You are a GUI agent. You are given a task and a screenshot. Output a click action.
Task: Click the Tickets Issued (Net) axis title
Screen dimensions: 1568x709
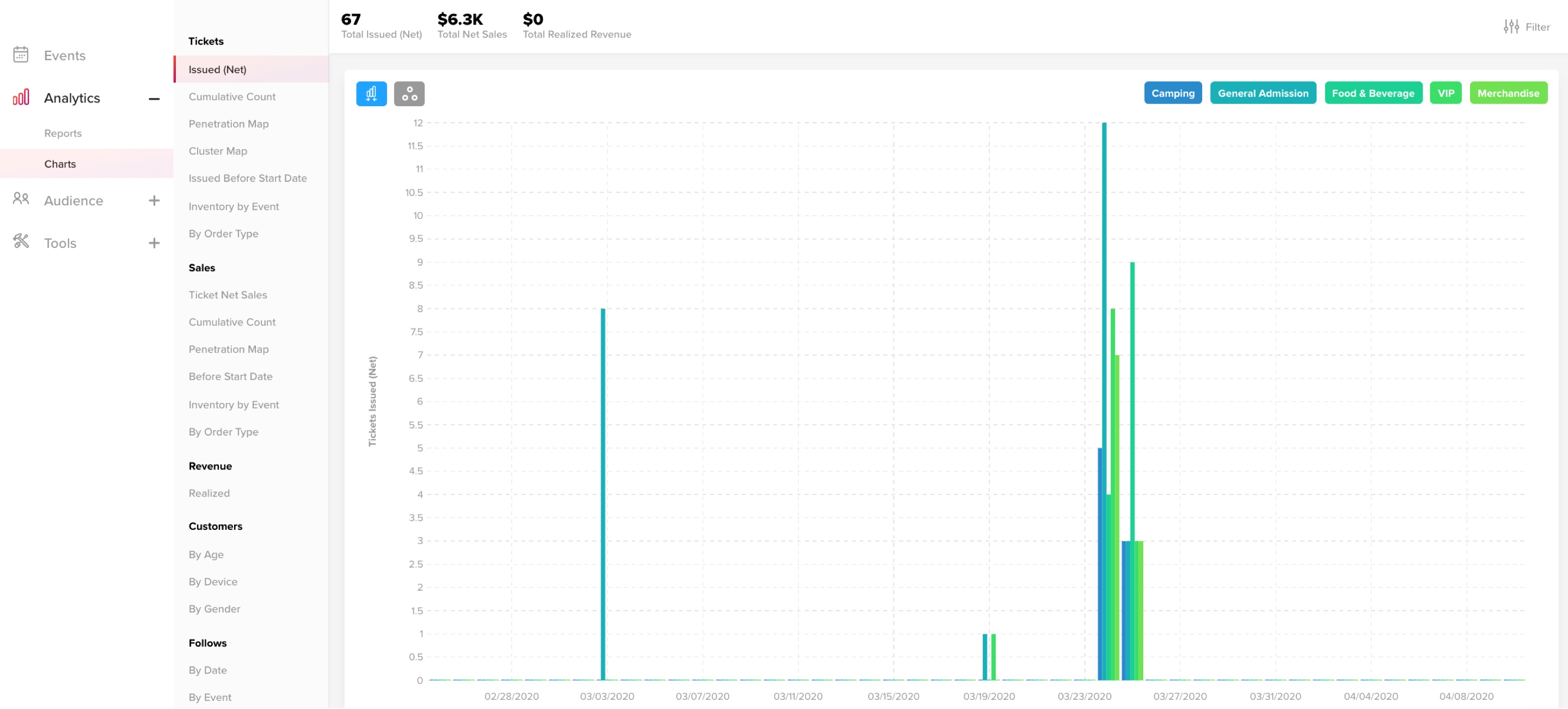pos(372,401)
